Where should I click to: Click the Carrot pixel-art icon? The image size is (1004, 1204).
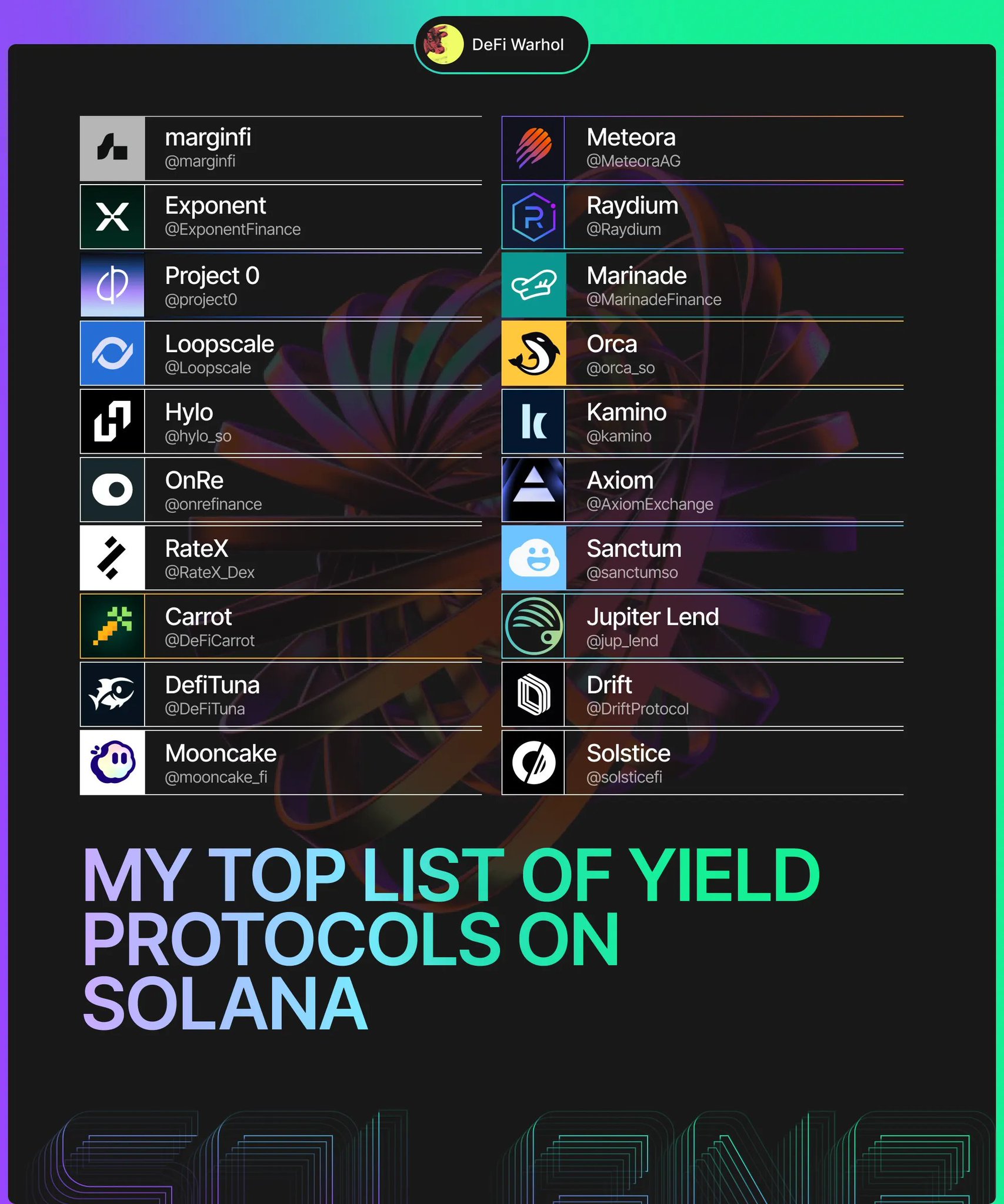tap(112, 626)
